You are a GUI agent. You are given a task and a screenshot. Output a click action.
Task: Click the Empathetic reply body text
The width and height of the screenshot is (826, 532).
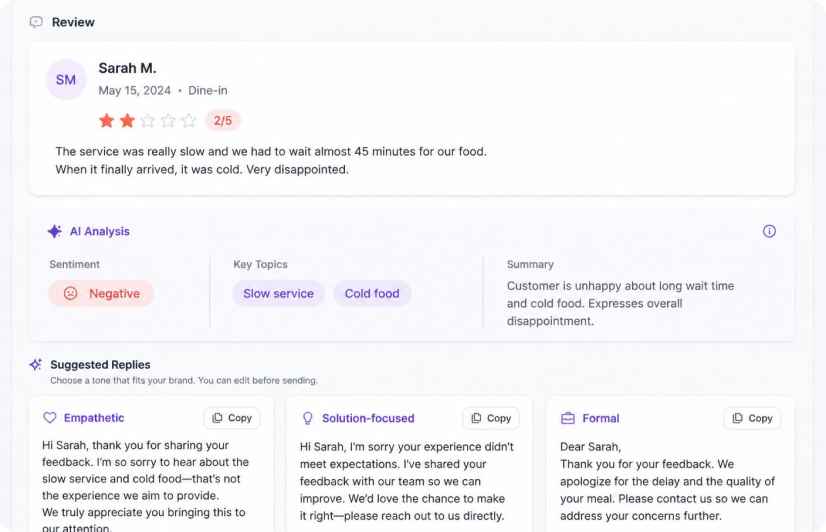145,486
